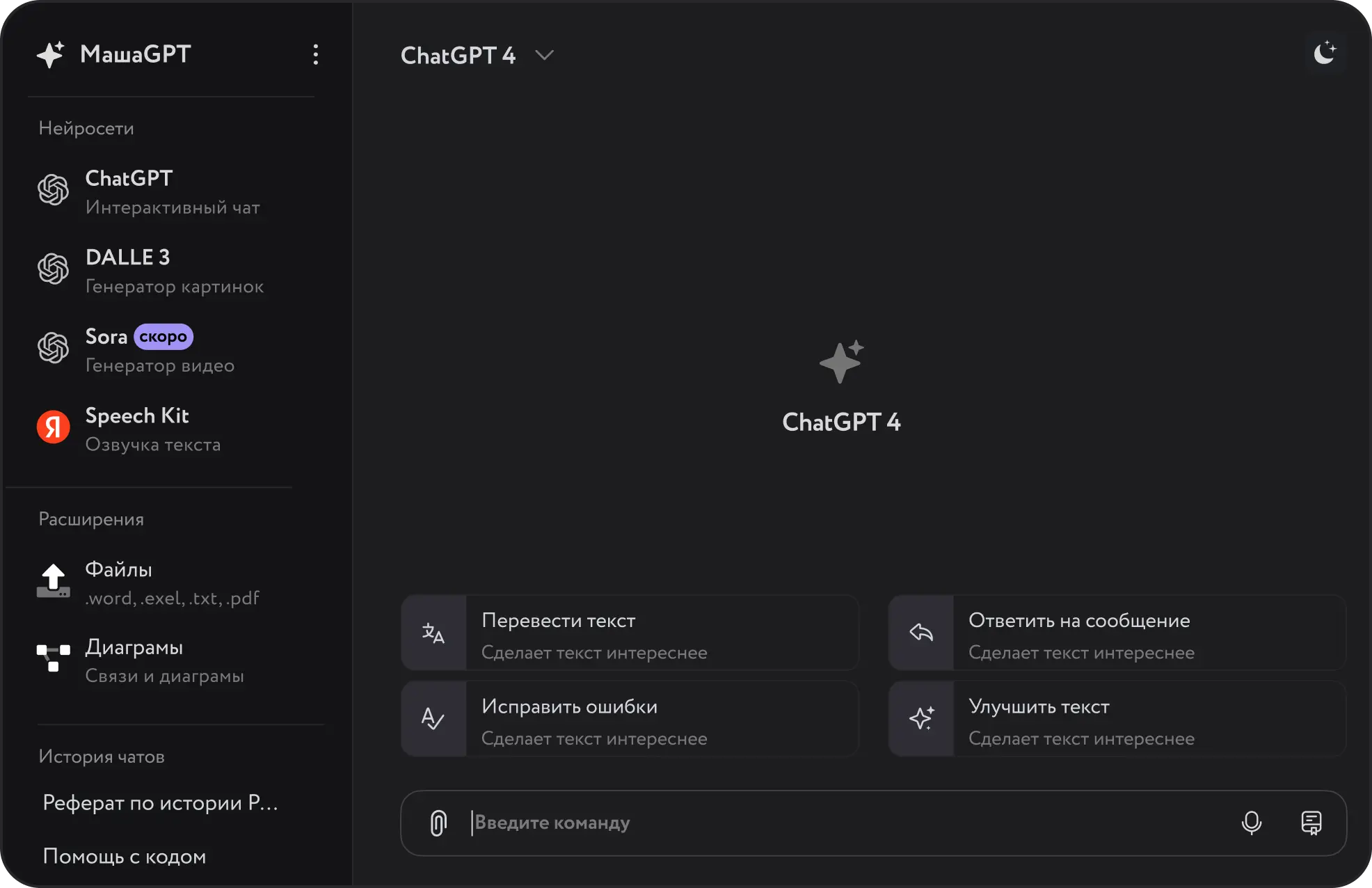Image resolution: width=1372 pixels, height=888 pixels.
Task: Choose the Улучшить текст suggestion card
Action: [x=1117, y=719]
